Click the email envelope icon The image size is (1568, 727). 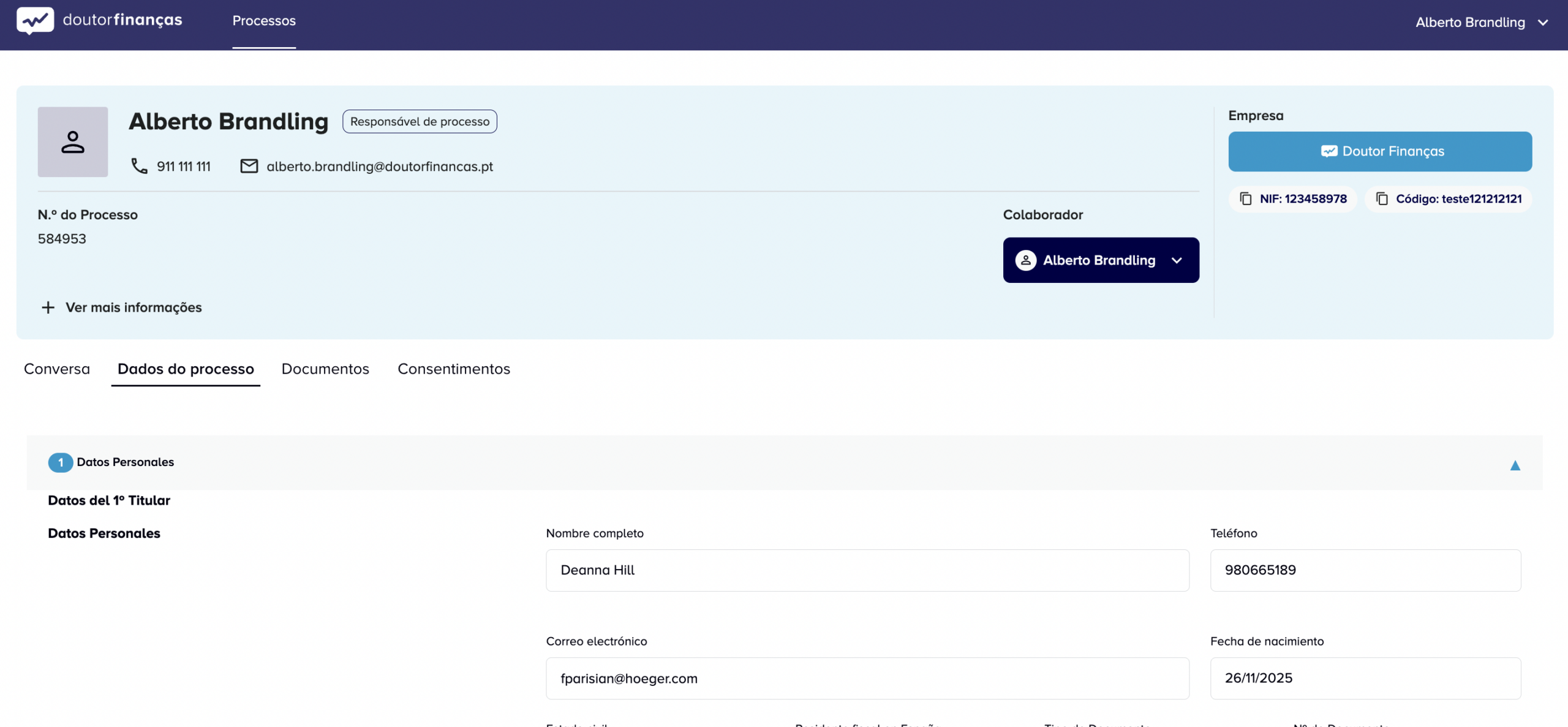coord(249,165)
